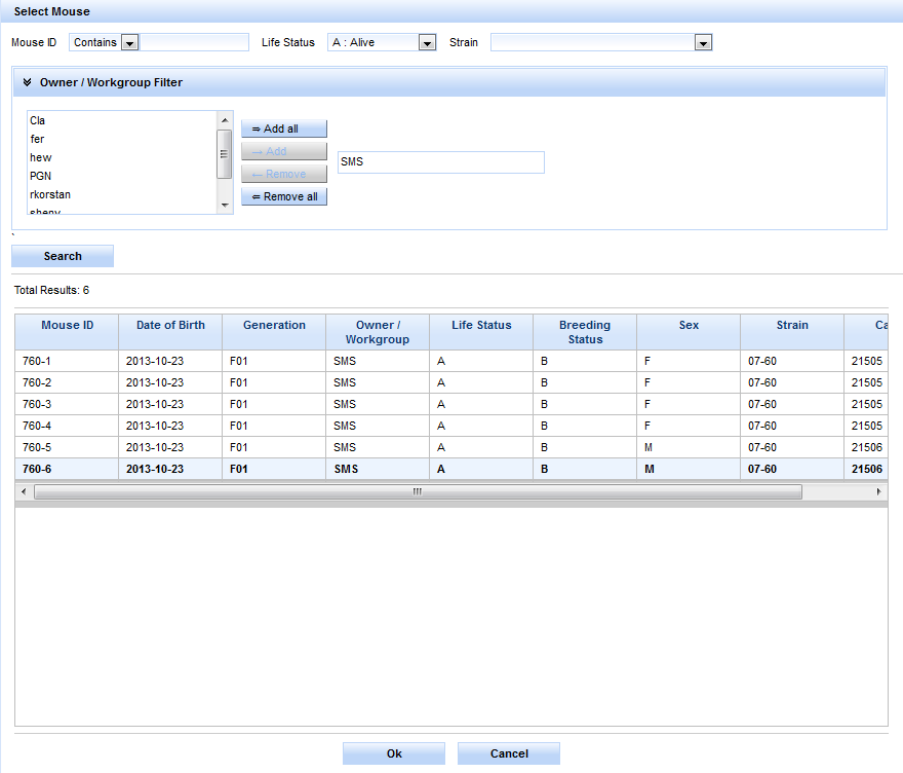Click the F01 generation cell in row 760-2
Screen dimensions: 903x773
(x=274, y=382)
